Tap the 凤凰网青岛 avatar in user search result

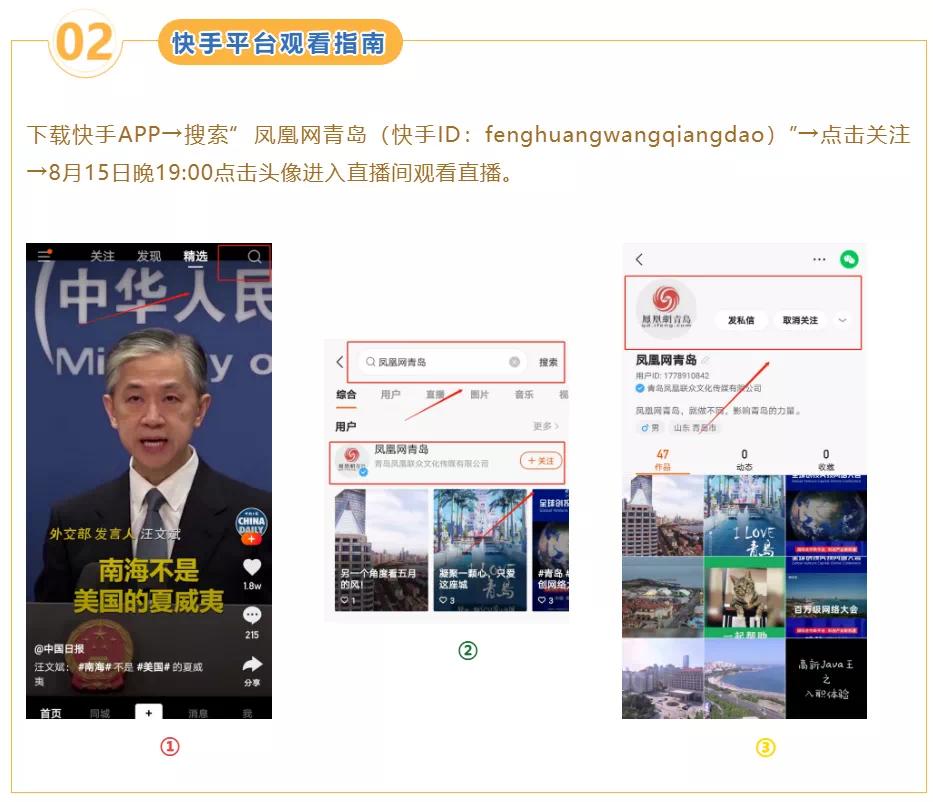click(x=350, y=460)
